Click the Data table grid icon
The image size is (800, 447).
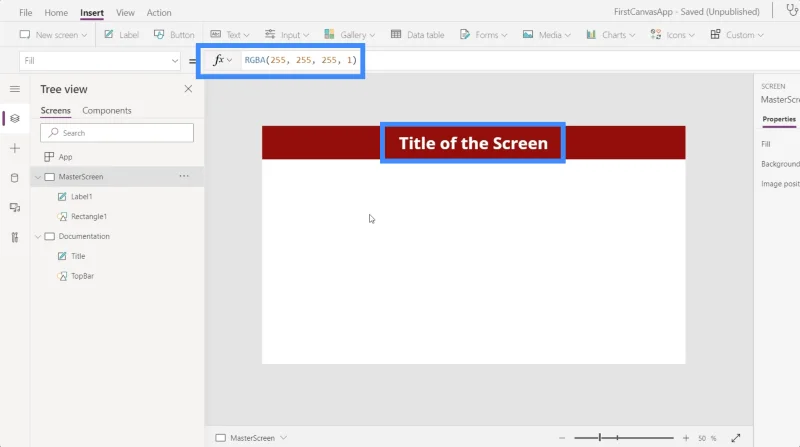pos(396,34)
